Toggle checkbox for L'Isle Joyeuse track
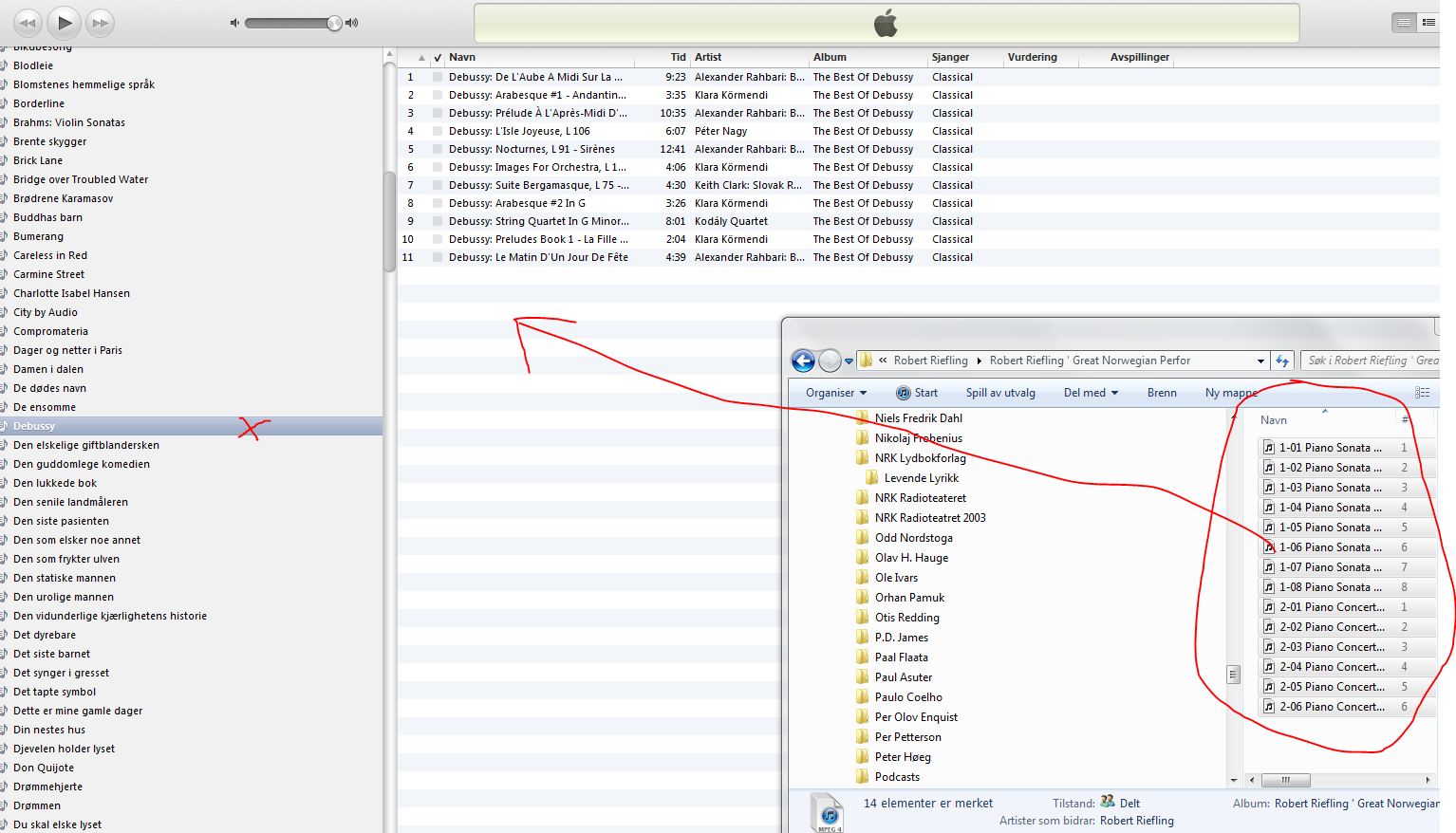Viewport: 1456px width, 833px height. 438,132
